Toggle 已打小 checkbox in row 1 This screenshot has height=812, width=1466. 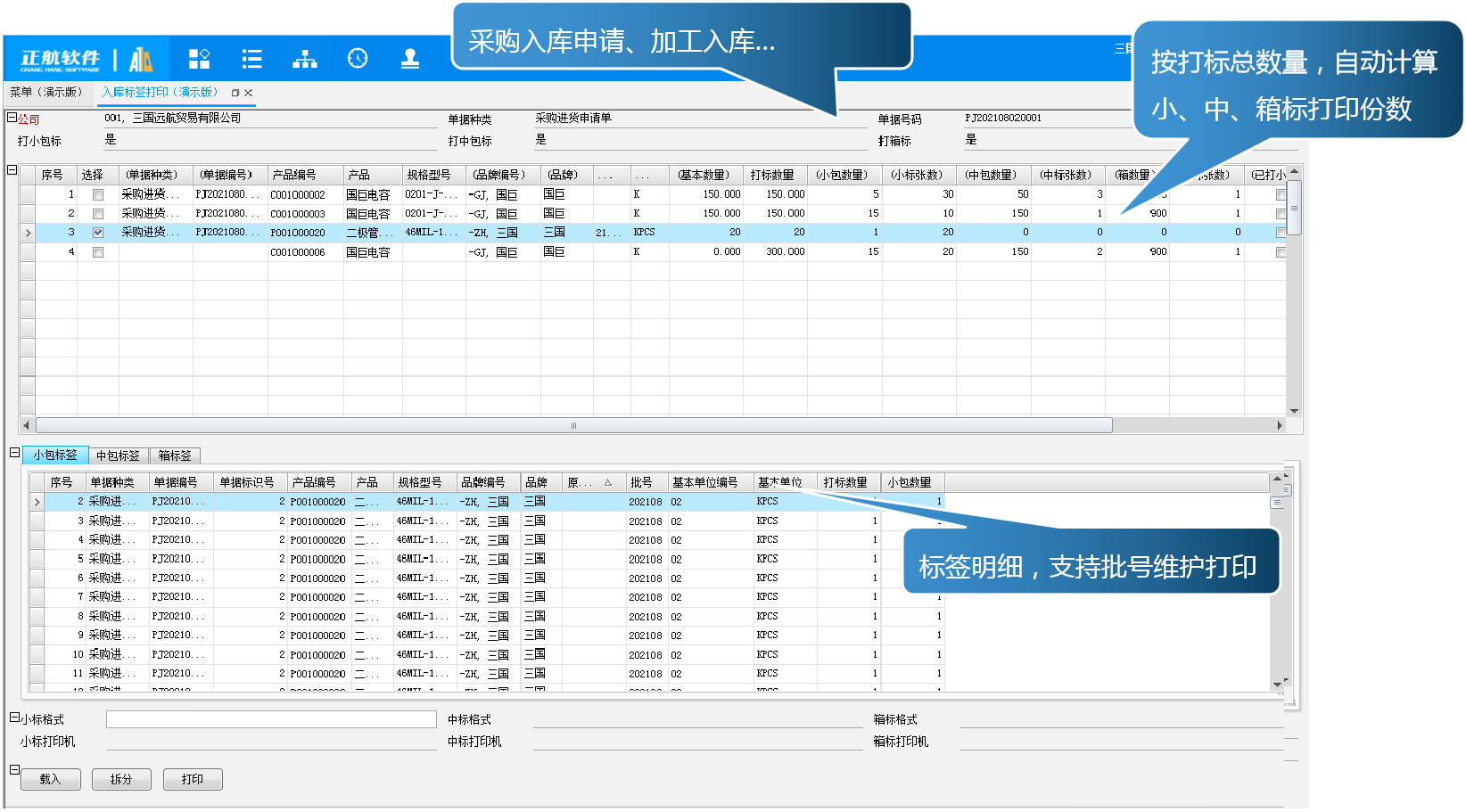1281,194
